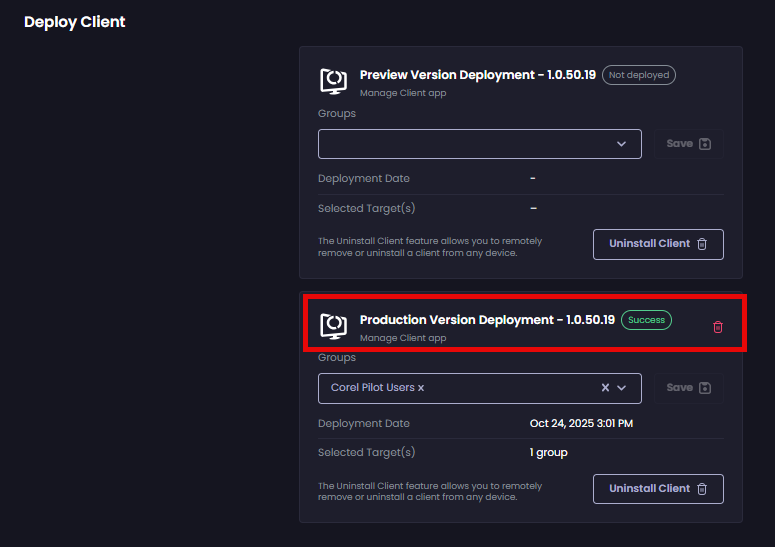Click the Deploy Client page heading
775x547 pixels.
(x=75, y=22)
